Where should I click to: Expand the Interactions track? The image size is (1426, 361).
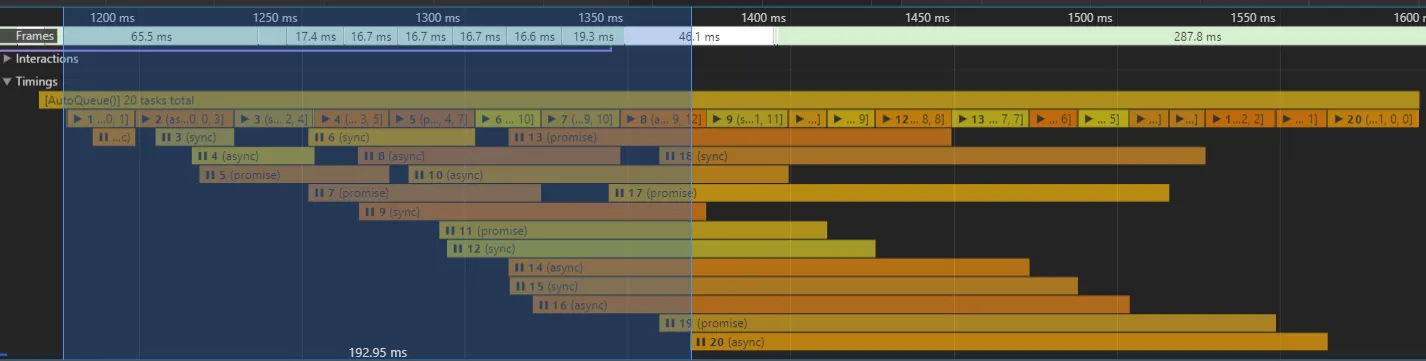pyautogui.click(x=8, y=59)
